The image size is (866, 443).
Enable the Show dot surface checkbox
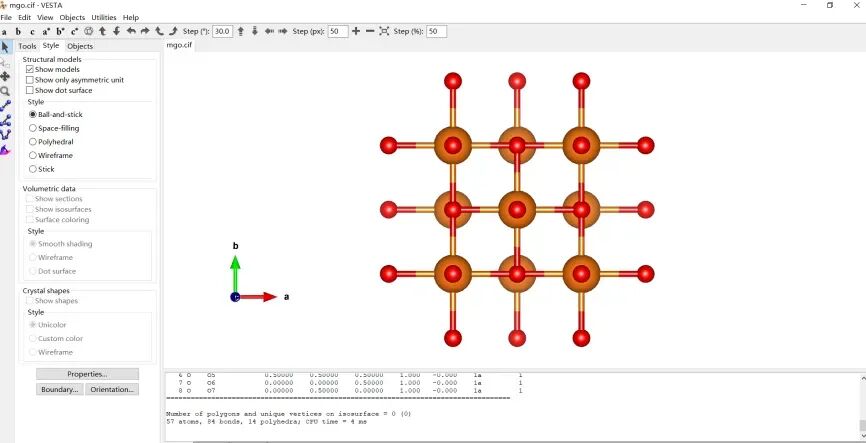click(30, 91)
